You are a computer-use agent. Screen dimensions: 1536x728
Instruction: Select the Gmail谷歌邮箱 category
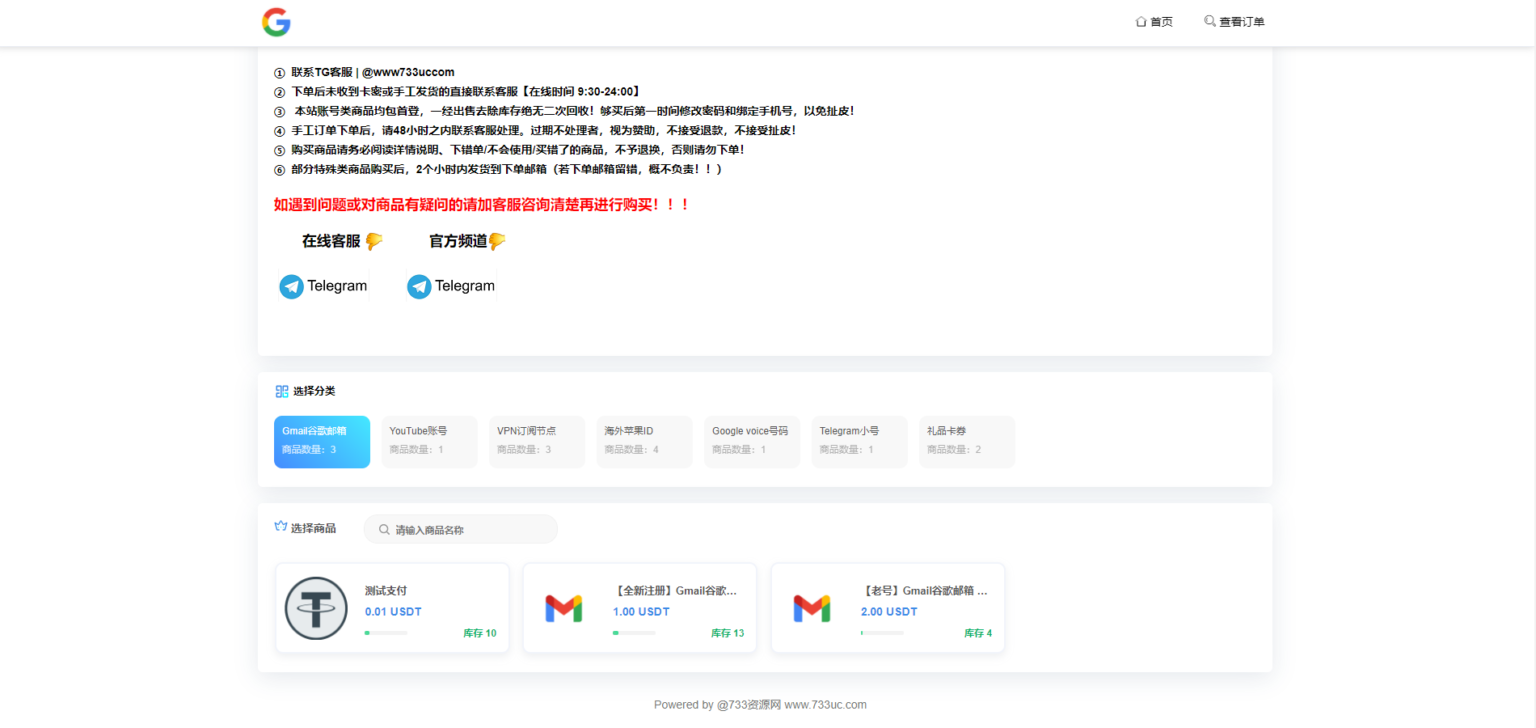click(322, 442)
